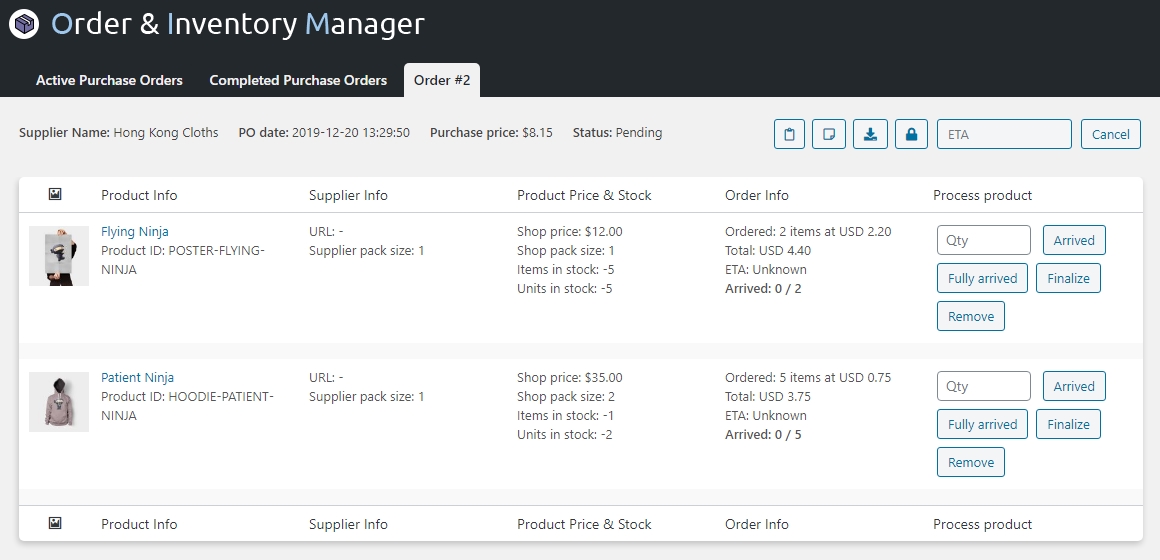
Task: Click the padlock icon button
Action: [x=911, y=134]
